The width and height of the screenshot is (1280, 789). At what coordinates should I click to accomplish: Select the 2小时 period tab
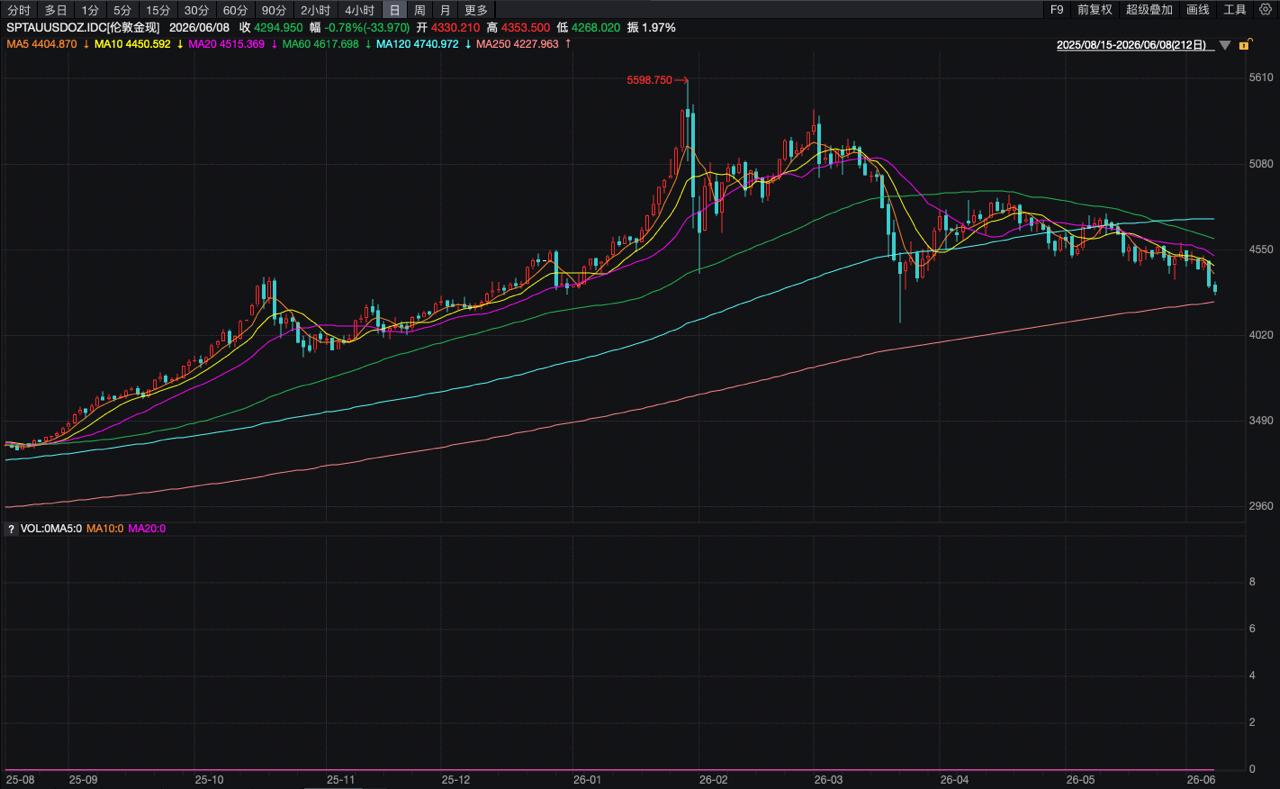[315, 10]
